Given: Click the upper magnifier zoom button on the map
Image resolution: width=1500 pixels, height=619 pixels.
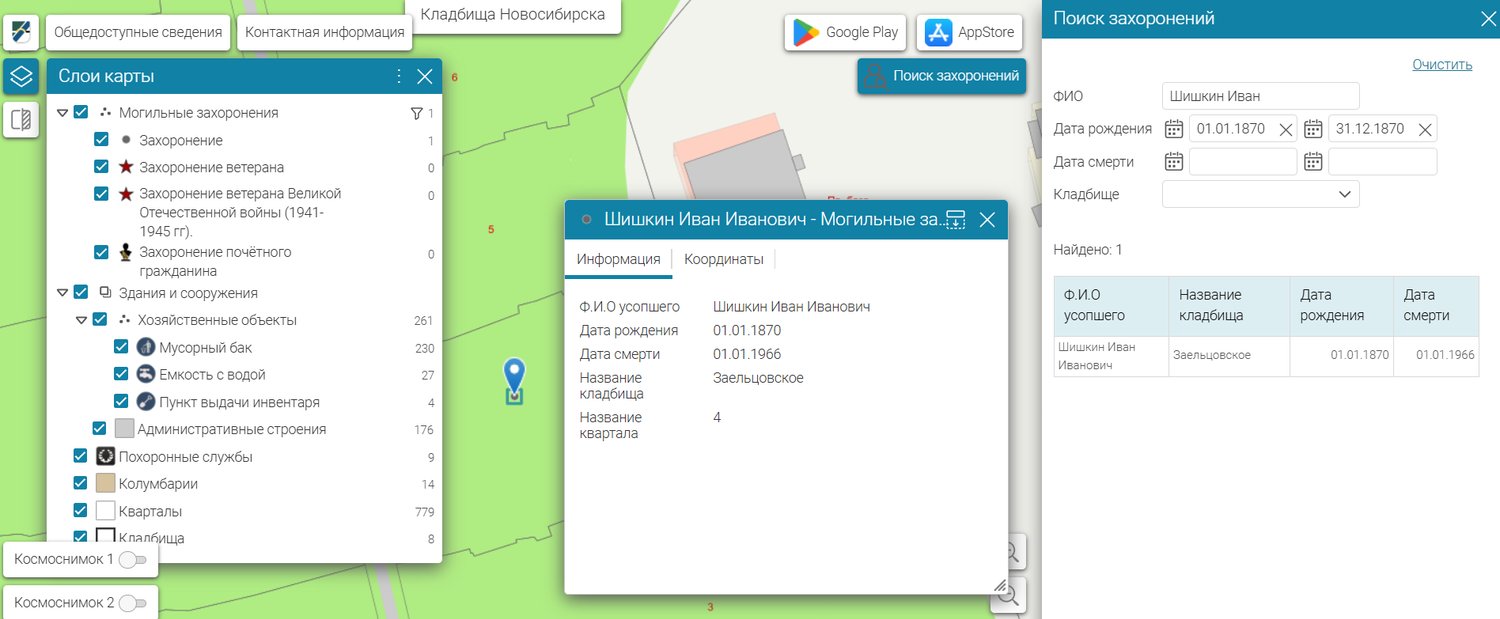Looking at the screenshot, I should 1011,551.
